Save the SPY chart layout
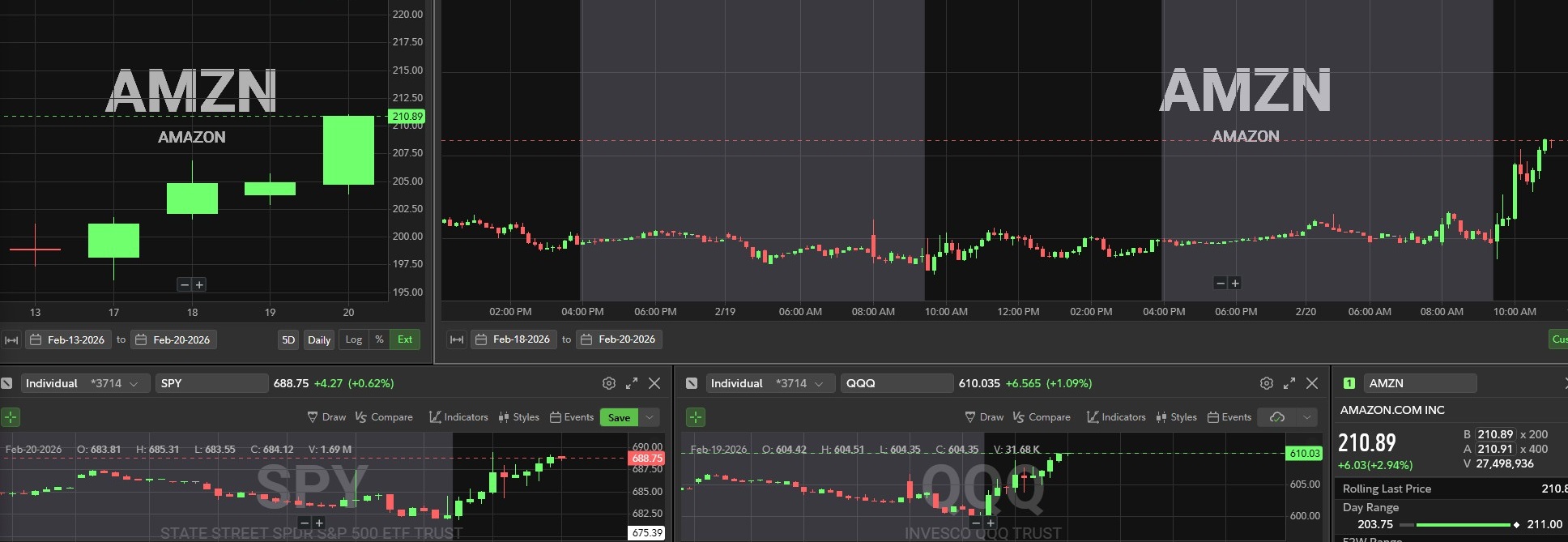This screenshot has height=542, width=1568. coord(620,417)
